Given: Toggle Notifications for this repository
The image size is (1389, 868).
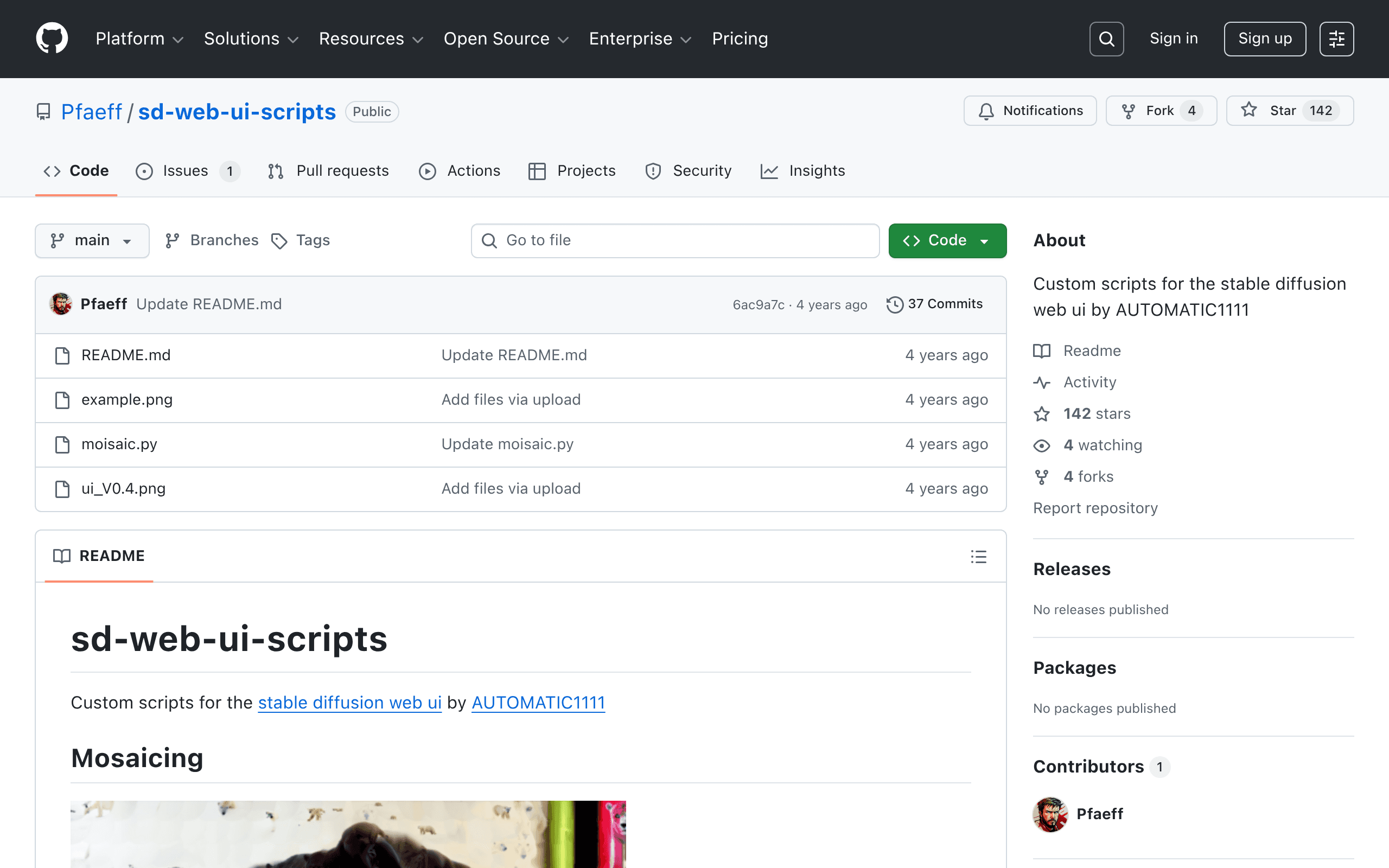Looking at the screenshot, I should pos(1030,111).
